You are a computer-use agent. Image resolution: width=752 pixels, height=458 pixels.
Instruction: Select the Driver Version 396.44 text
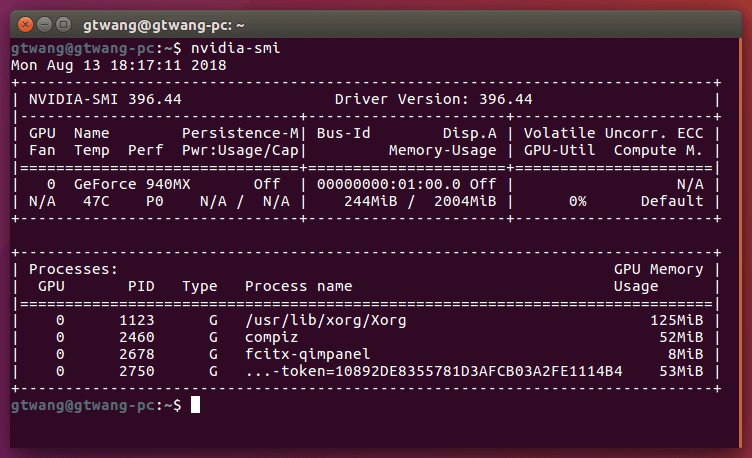click(433, 99)
